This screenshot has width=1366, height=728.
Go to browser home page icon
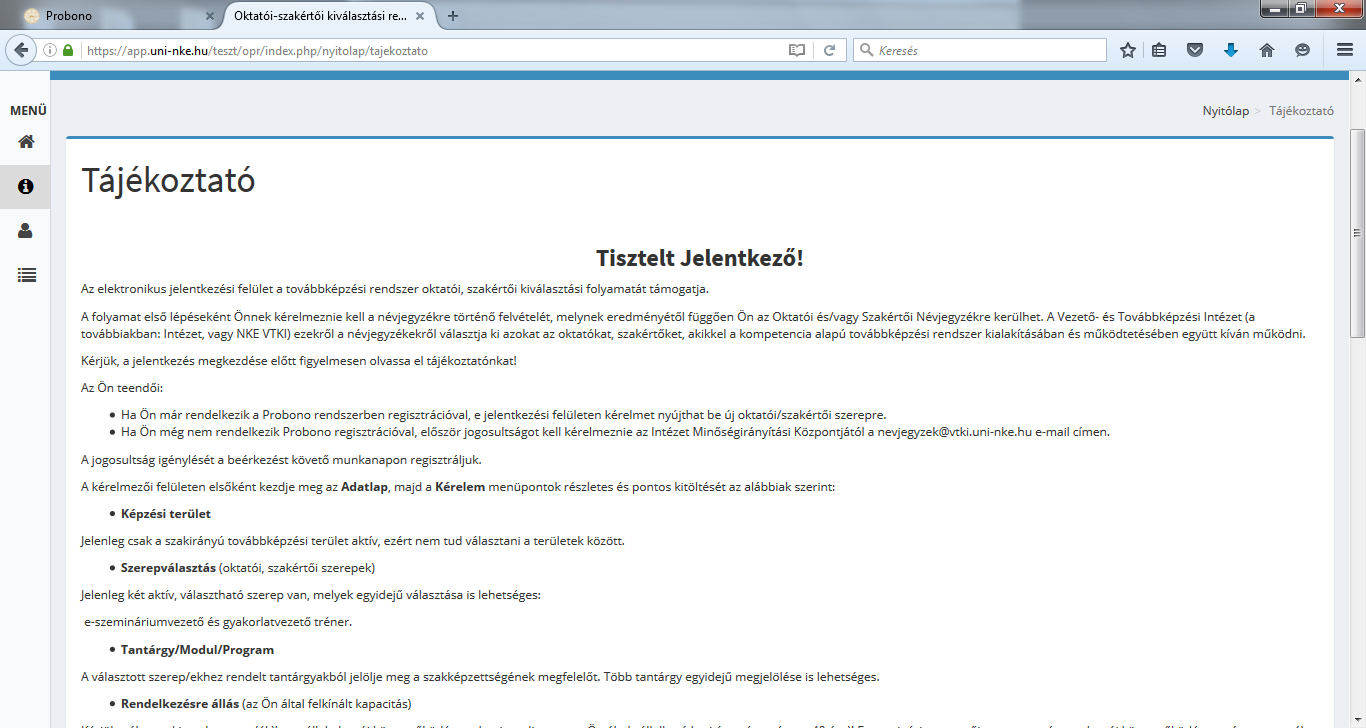coord(1267,50)
